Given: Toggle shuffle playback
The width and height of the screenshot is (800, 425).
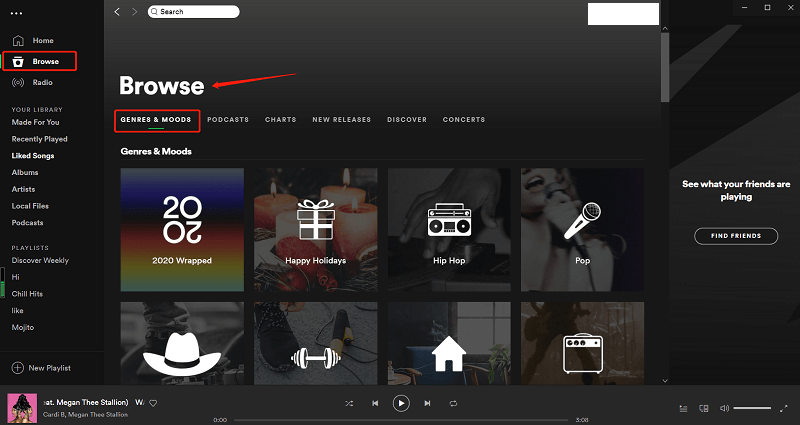Looking at the screenshot, I should pos(349,404).
